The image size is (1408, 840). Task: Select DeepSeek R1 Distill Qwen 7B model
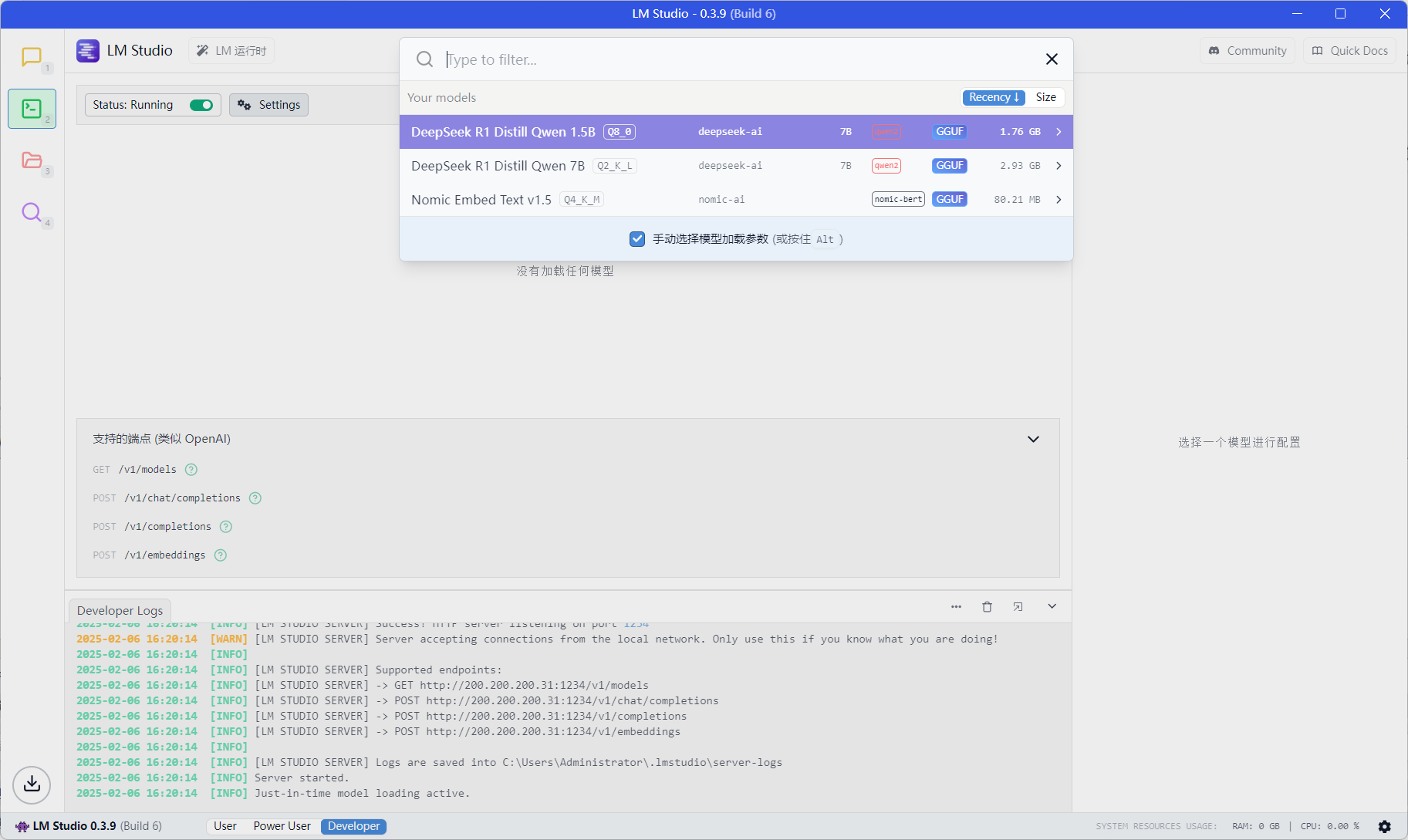pos(736,166)
